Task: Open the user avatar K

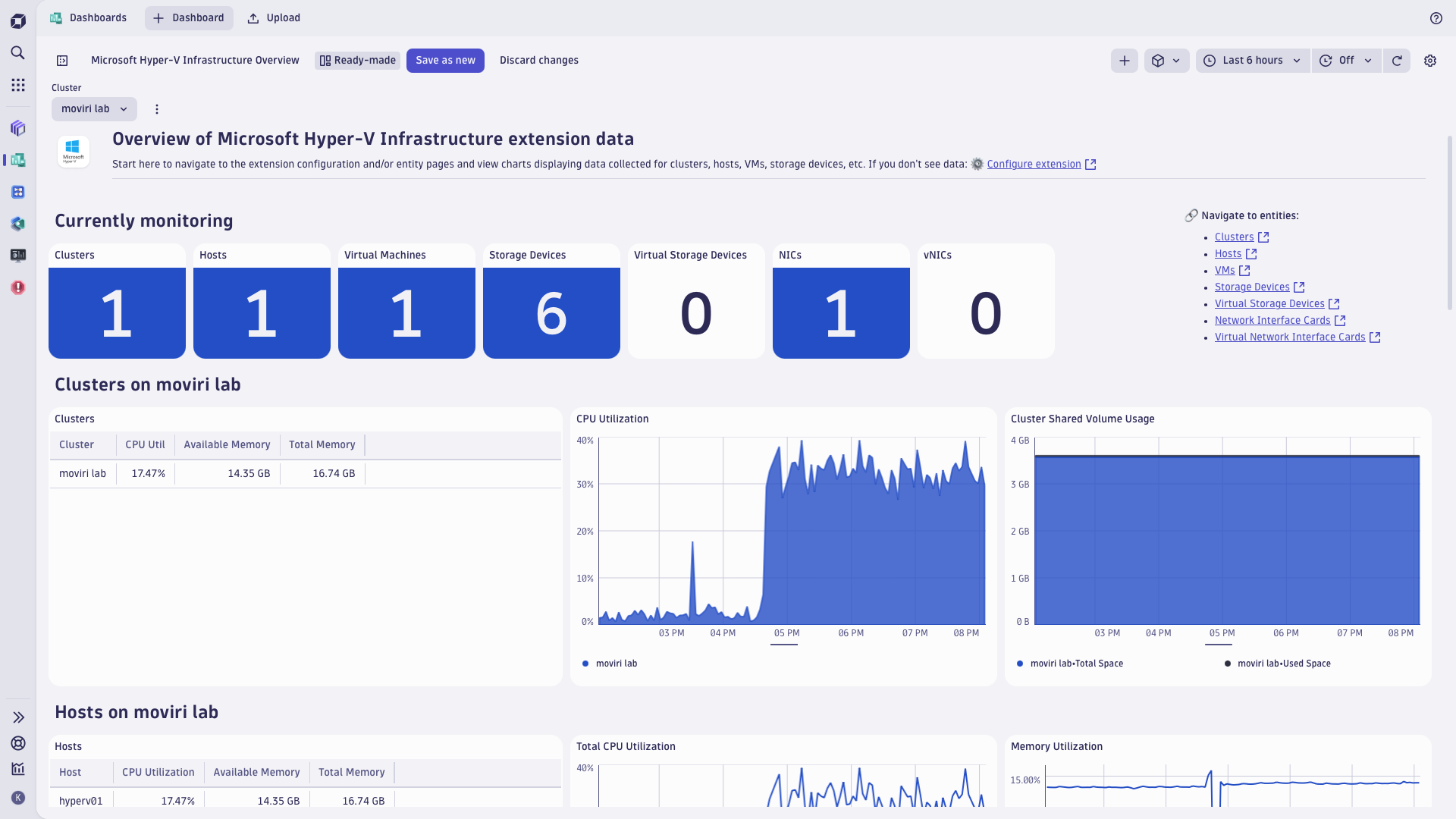Action: pos(18,798)
